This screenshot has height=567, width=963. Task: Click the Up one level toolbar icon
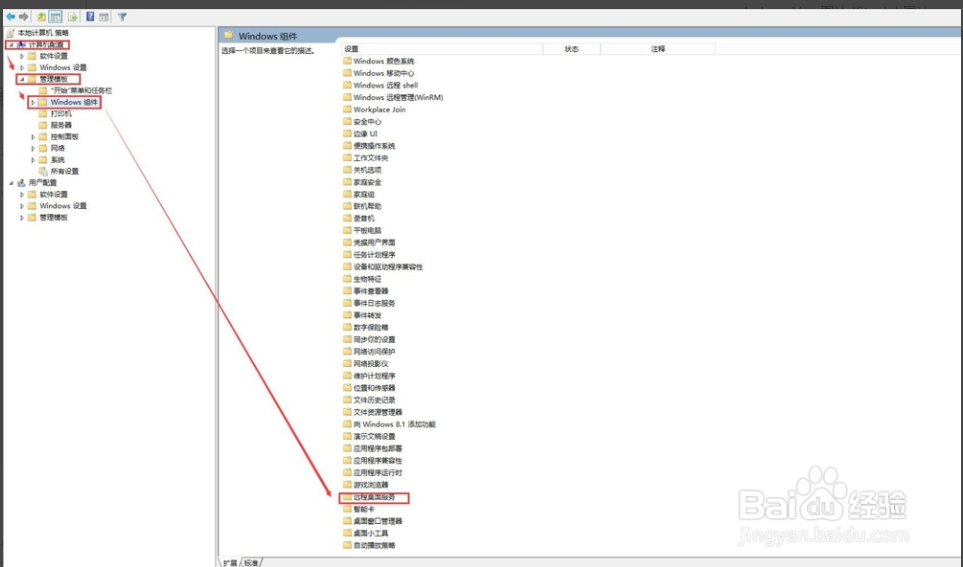41,17
